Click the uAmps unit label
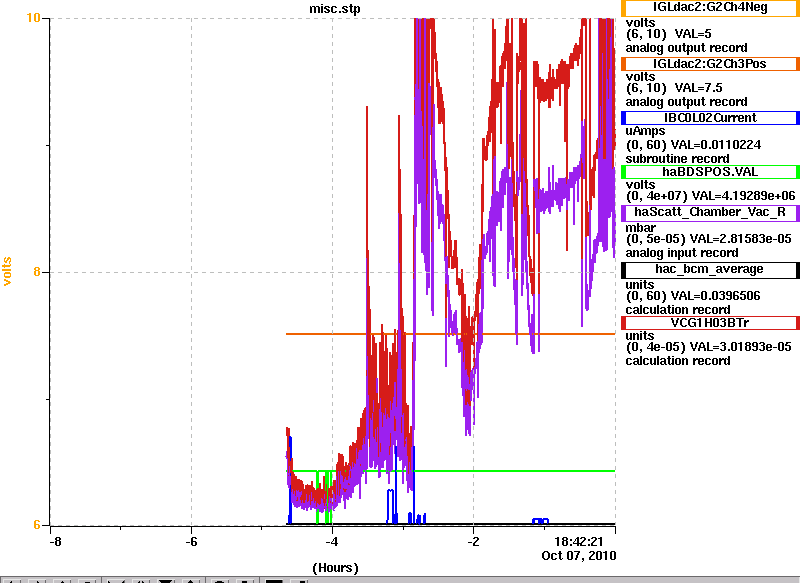Screen dimensions: 800x583 pyautogui.click(x=645, y=131)
